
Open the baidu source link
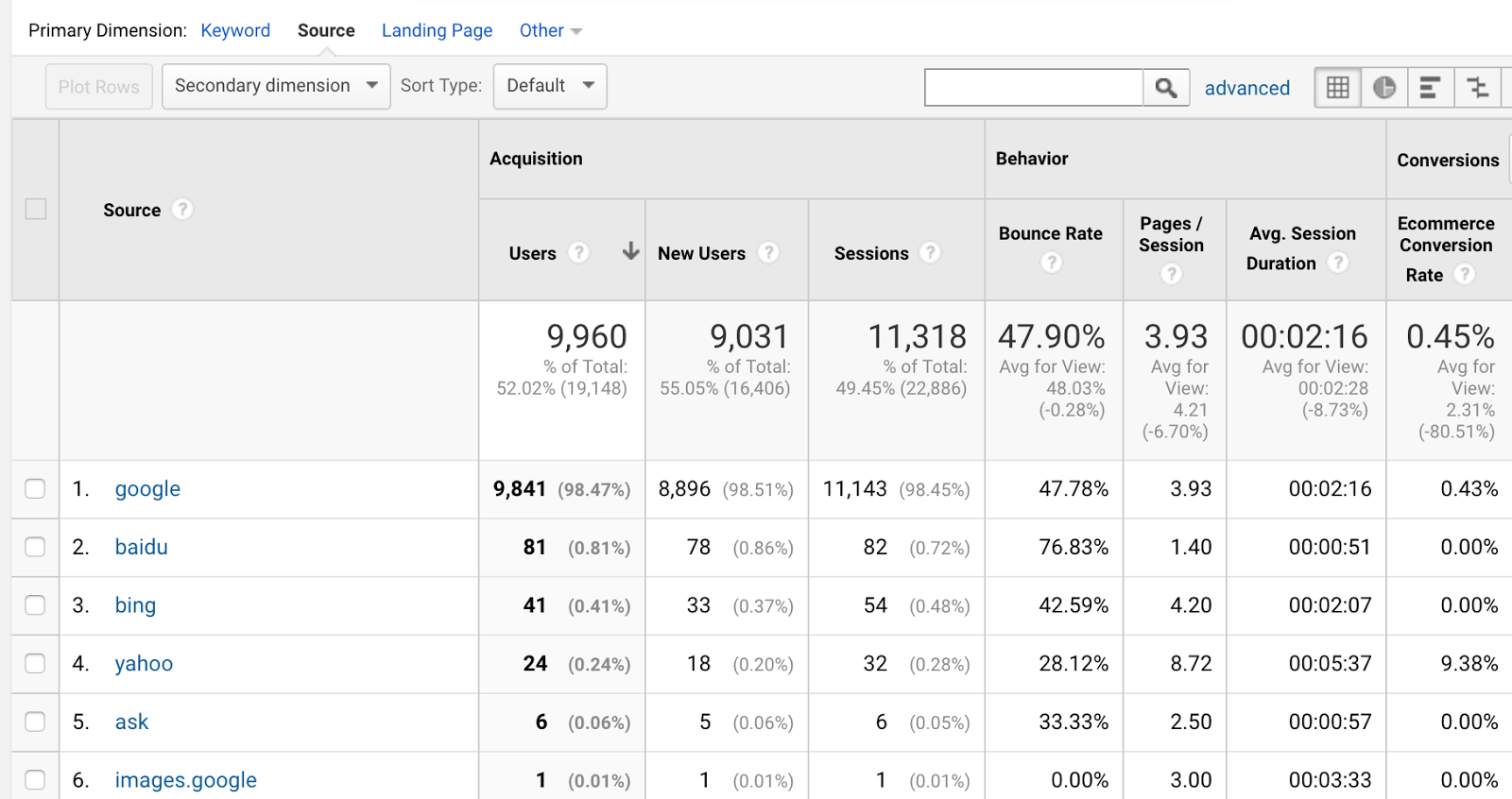click(x=141, y=547)
